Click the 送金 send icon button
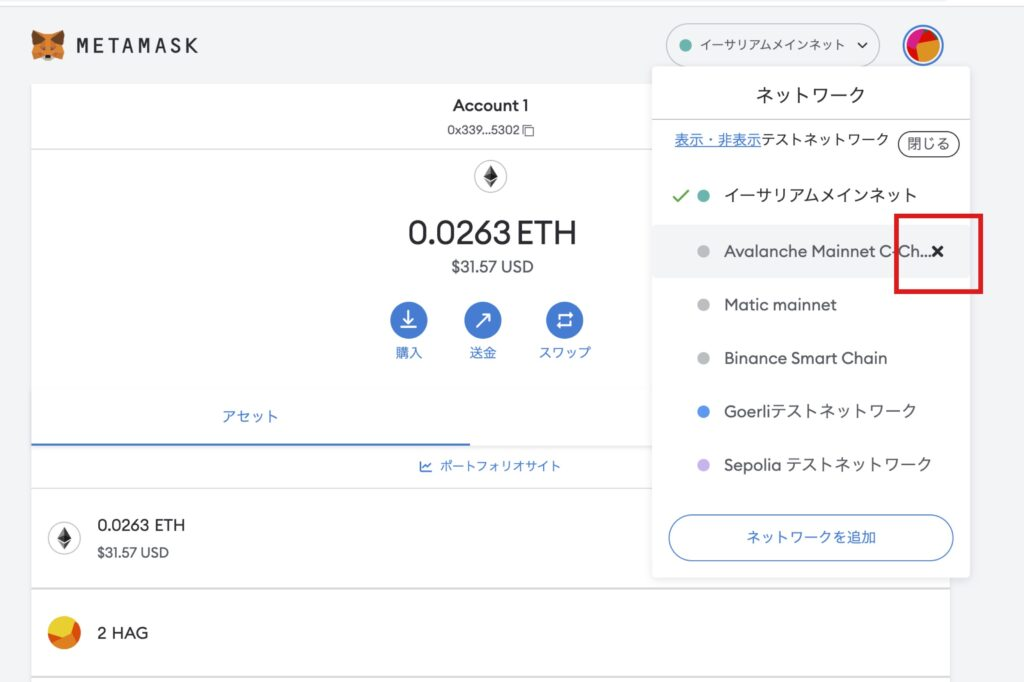 pos(483,320)
